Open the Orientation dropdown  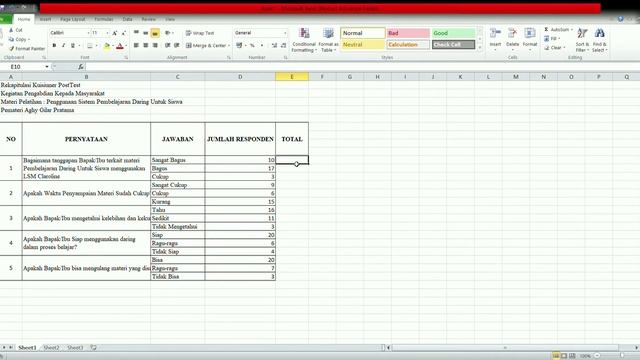[168, 33]
